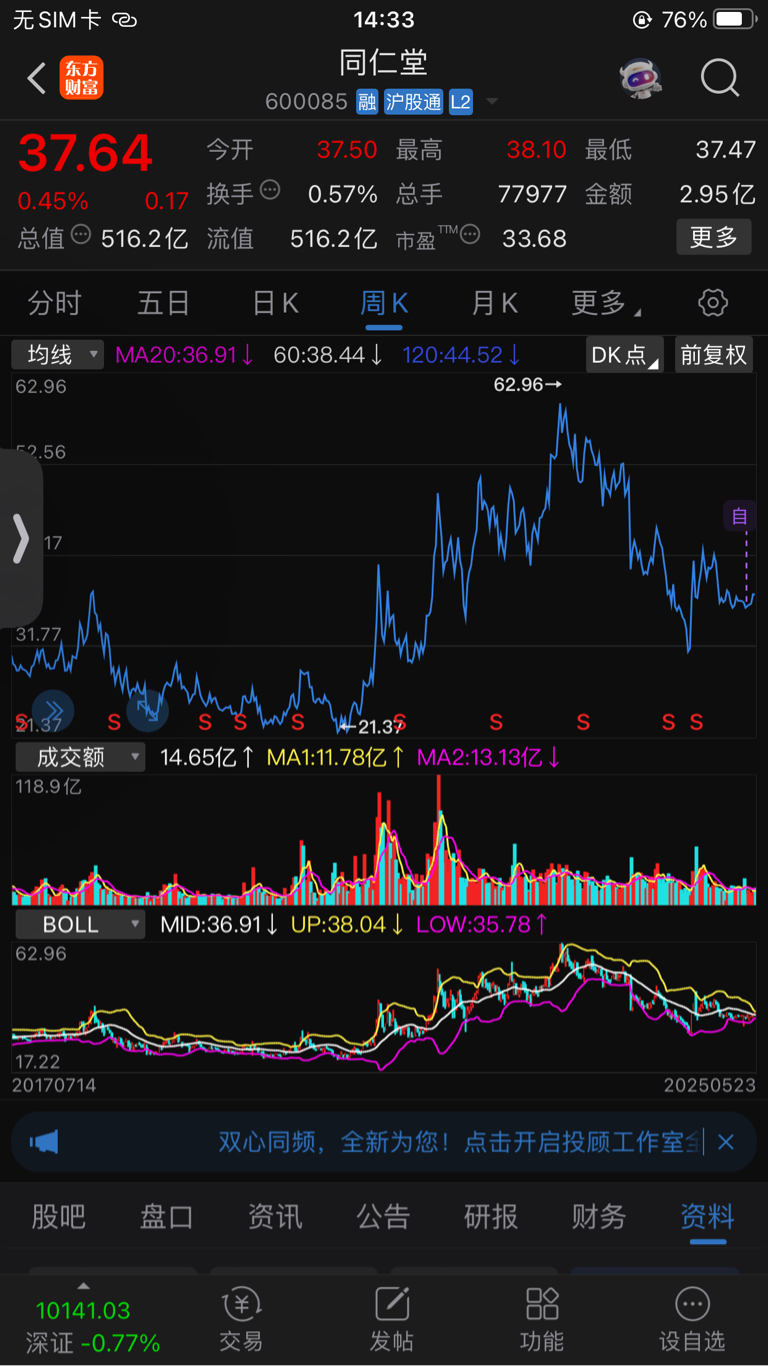Open the search magnifier icon

click(x=719, y=78)
